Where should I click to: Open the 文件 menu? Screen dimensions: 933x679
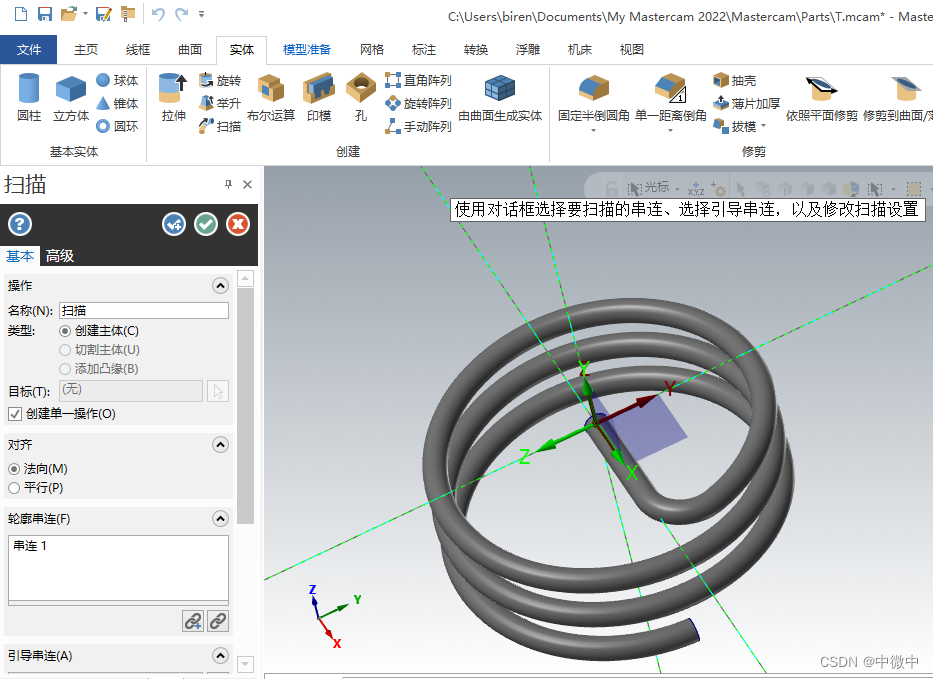tap(29, 49)
